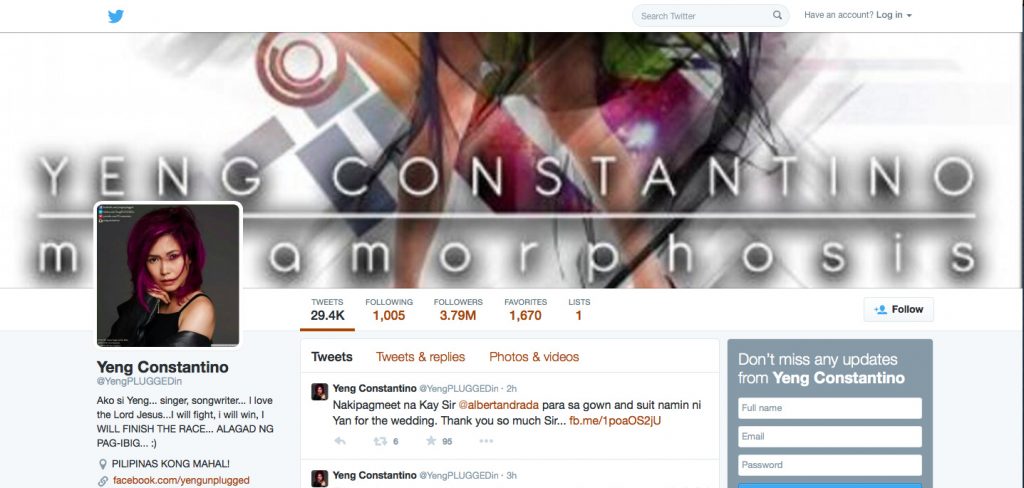
Task: Reply to the gown and suit tweet
Action: pyautogui.click(x=340, y=441)
